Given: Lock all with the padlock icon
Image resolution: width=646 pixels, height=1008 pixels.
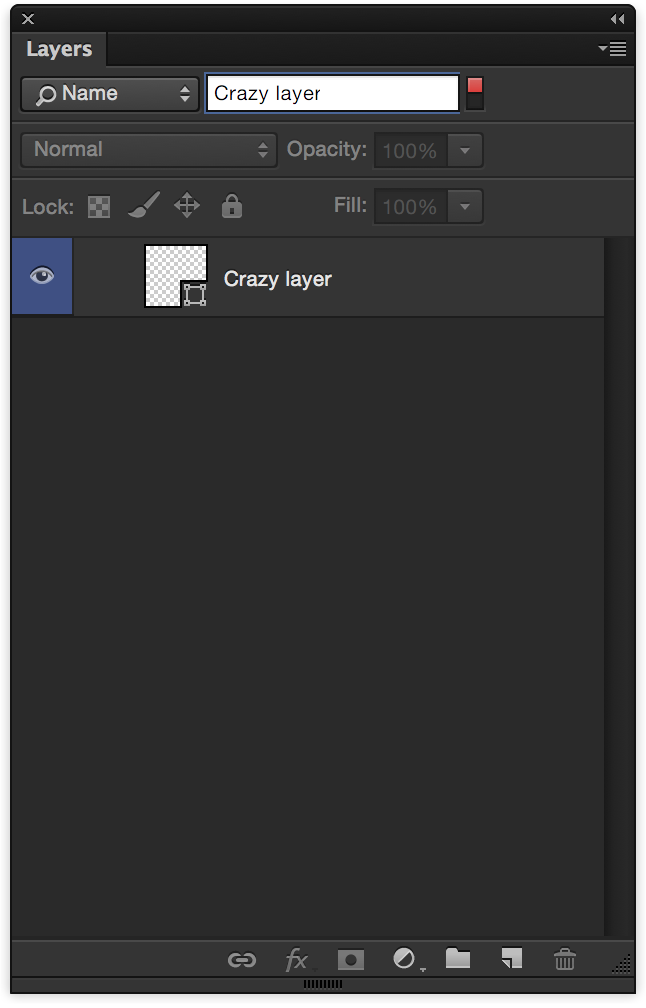Looking at the screenshot, I should tap(232, 207).
